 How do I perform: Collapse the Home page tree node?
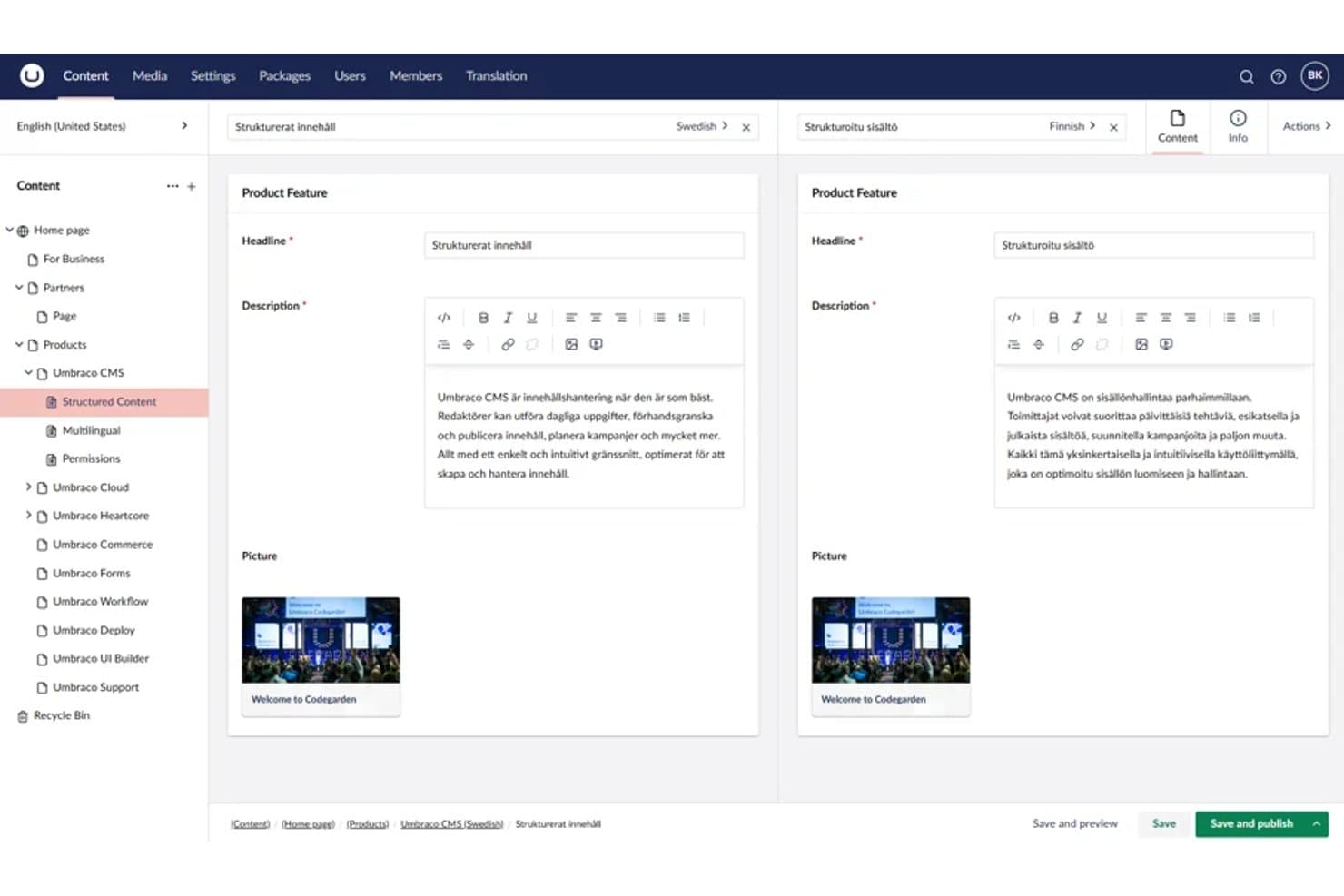(x=10, y=230)
